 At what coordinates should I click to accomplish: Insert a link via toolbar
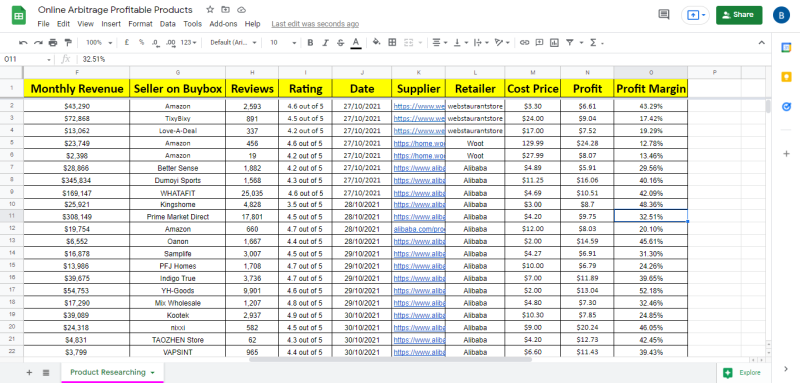pyautogui.click(x=524, y=43)
